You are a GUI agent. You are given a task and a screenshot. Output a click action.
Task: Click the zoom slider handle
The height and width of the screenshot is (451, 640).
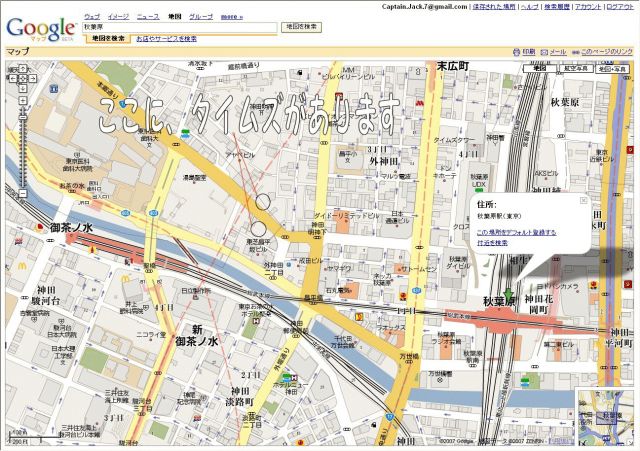(x=22, y=119)
